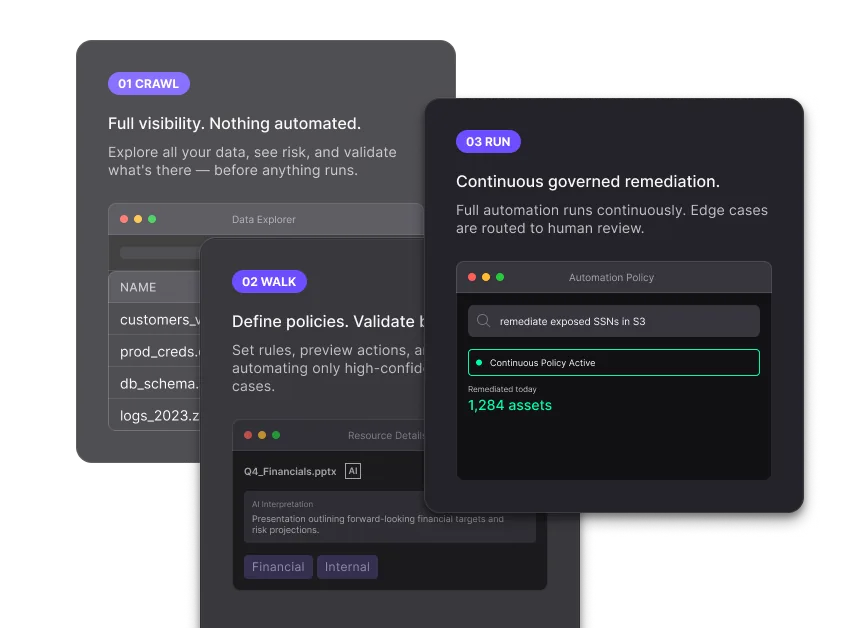Viewport: 849px width, 628px height.
Task: Click the search magnifier icon in Automation Policy
Action: point(483,320)
